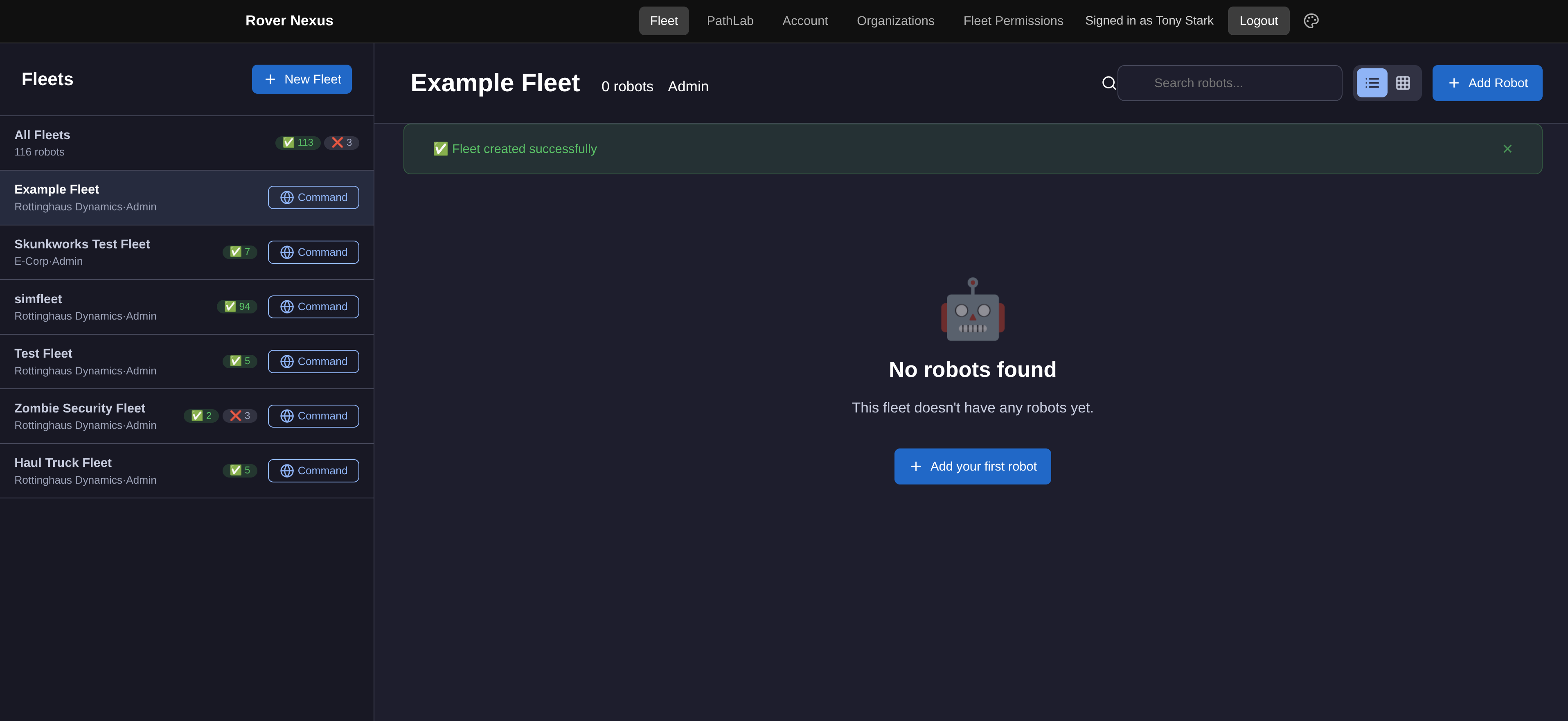Click Test Fleet online badge 5

tap(240, 361)
